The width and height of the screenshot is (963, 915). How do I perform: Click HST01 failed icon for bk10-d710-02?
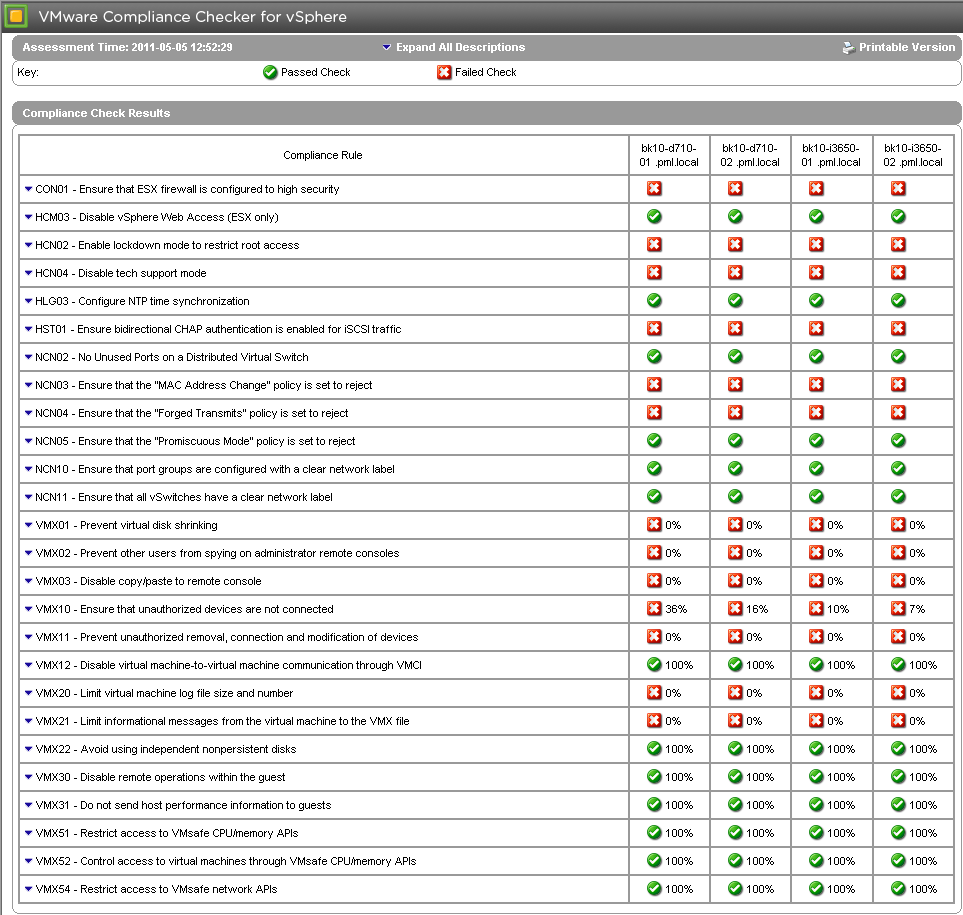(735, 329)
